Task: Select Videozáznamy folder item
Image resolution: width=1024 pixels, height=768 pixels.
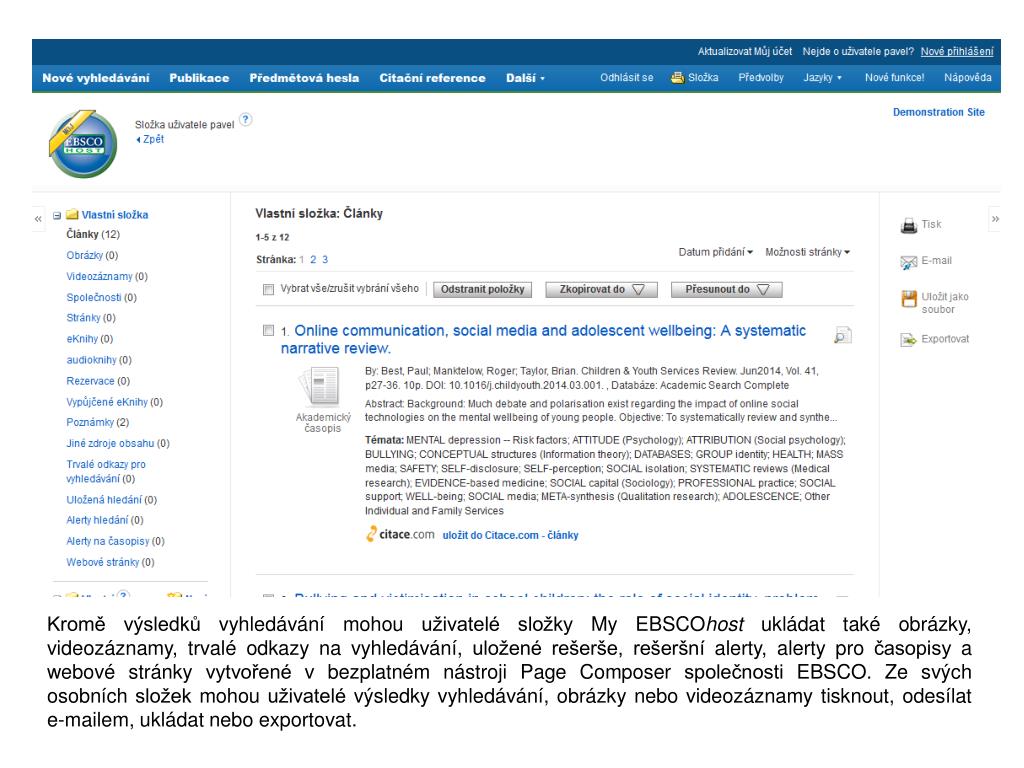Action: click(x=106, y=276)
